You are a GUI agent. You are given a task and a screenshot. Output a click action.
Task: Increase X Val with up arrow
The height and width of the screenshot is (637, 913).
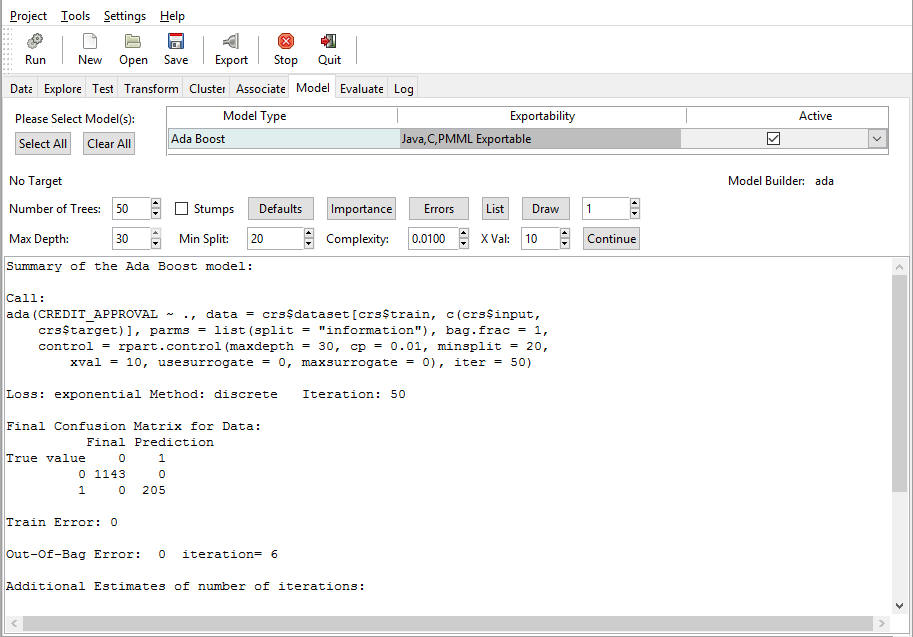point(564,233)
